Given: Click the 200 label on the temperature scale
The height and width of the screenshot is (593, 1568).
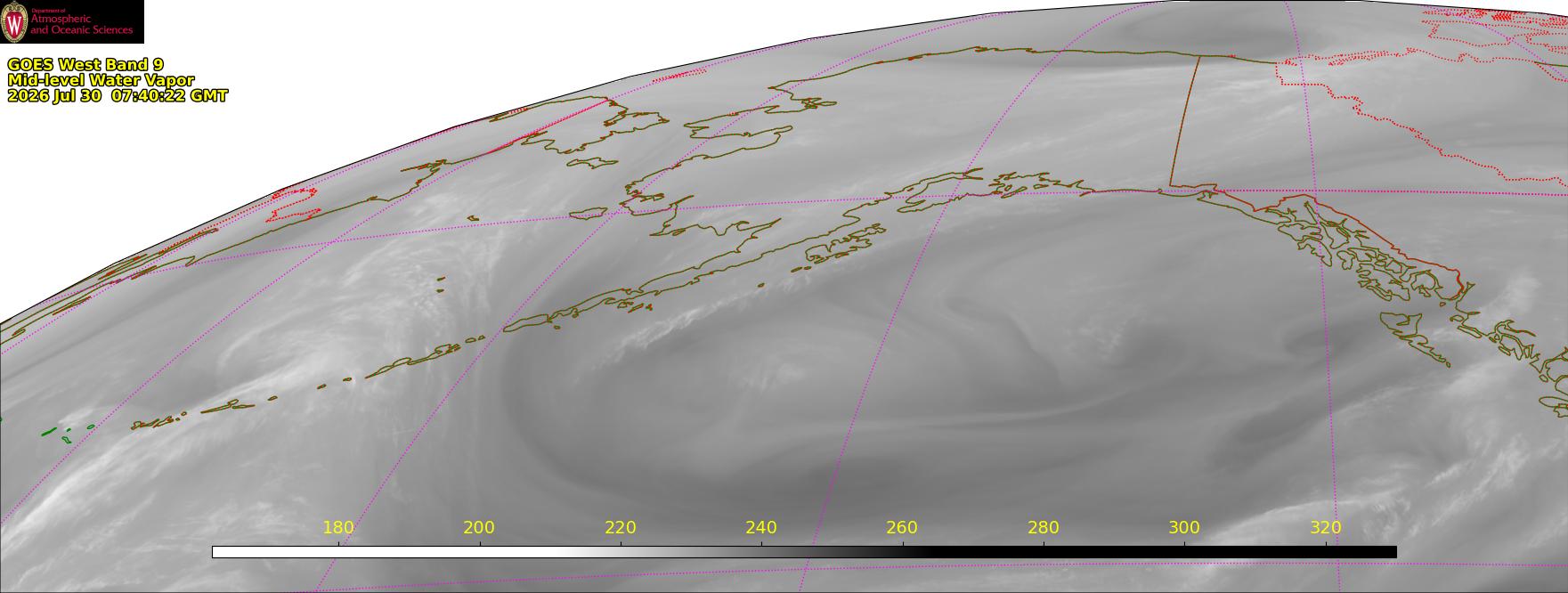Looking at the screenshot, I should (x=479, y=527).
